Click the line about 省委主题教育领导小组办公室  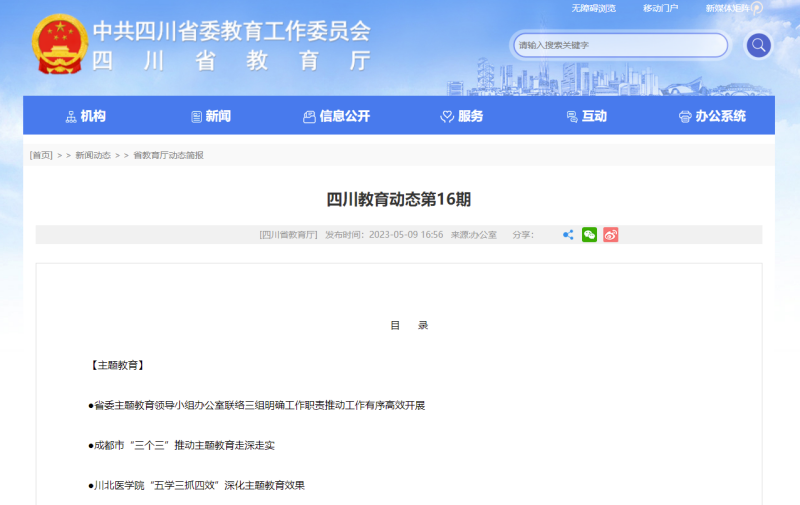pos(257,406)
